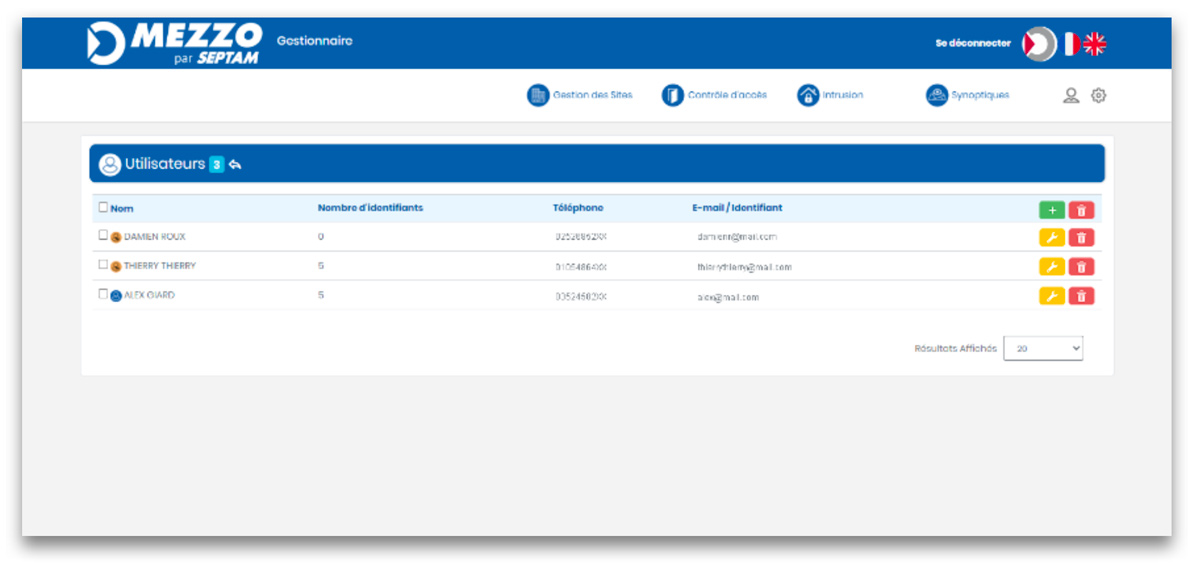Click the Mezzo par Septam logo

point(174,44)
